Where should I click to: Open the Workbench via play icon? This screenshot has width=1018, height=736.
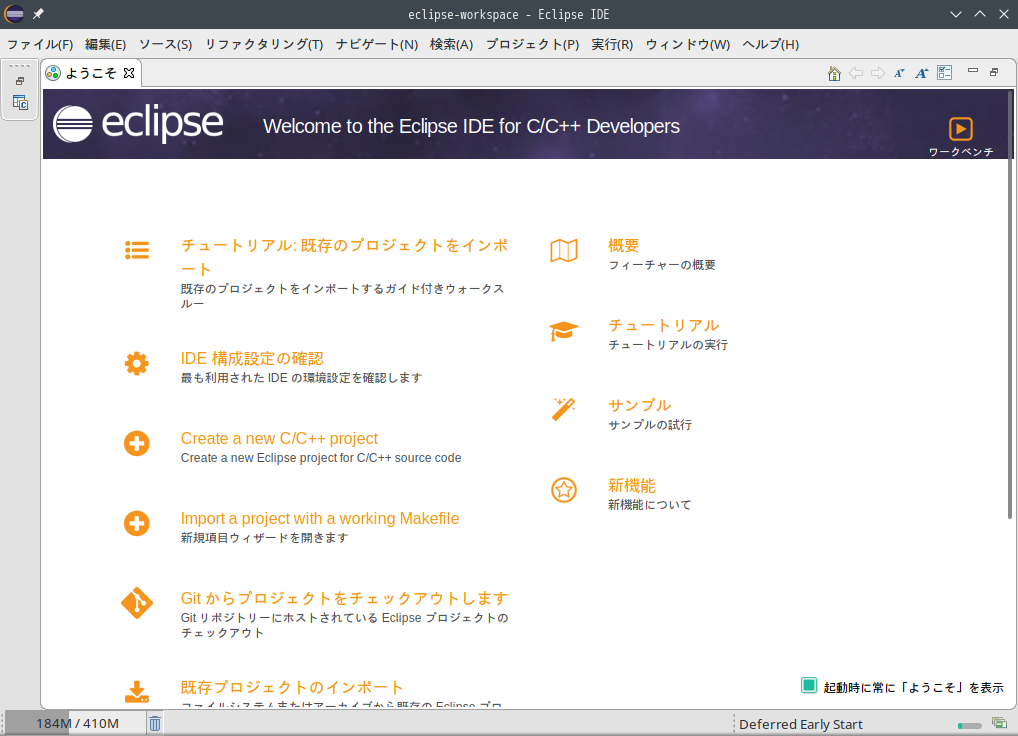pyautogui.click(x=960, y=129)
